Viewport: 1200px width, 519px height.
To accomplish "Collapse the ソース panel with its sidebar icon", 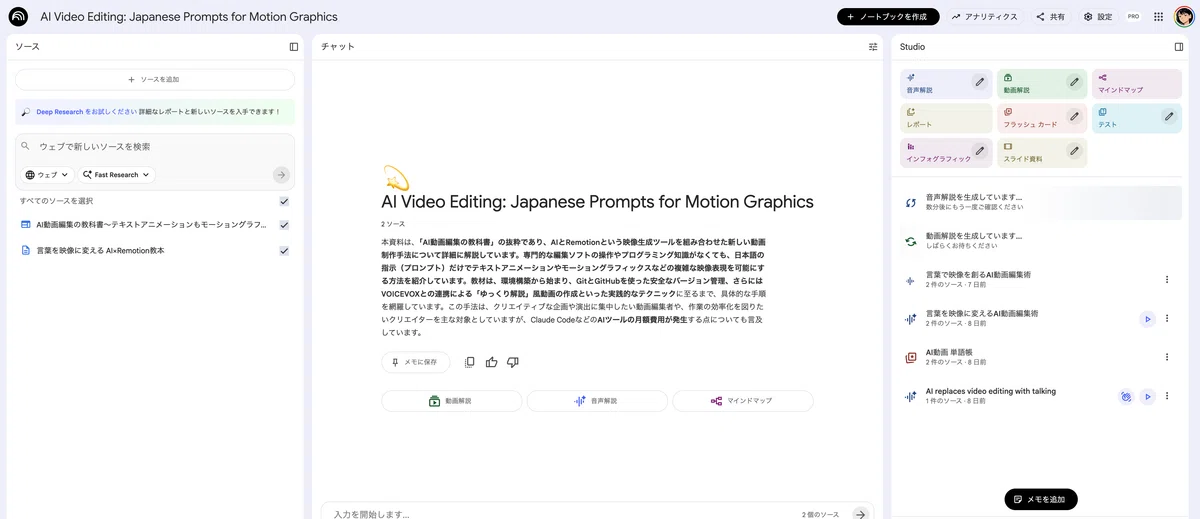I will tap(294, 47).
